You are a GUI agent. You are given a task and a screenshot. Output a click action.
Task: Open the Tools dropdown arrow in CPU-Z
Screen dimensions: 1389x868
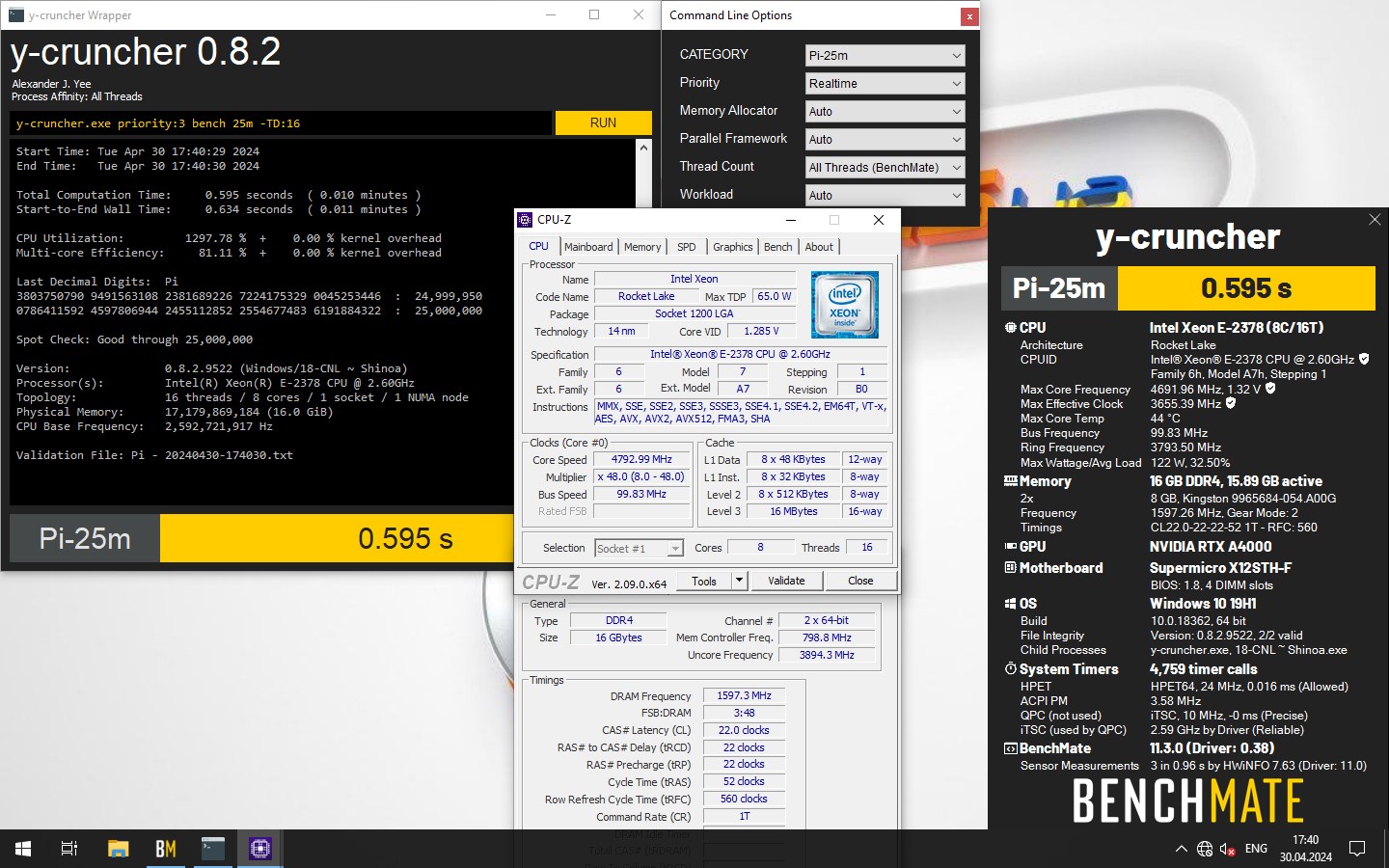tap(740, 581)
